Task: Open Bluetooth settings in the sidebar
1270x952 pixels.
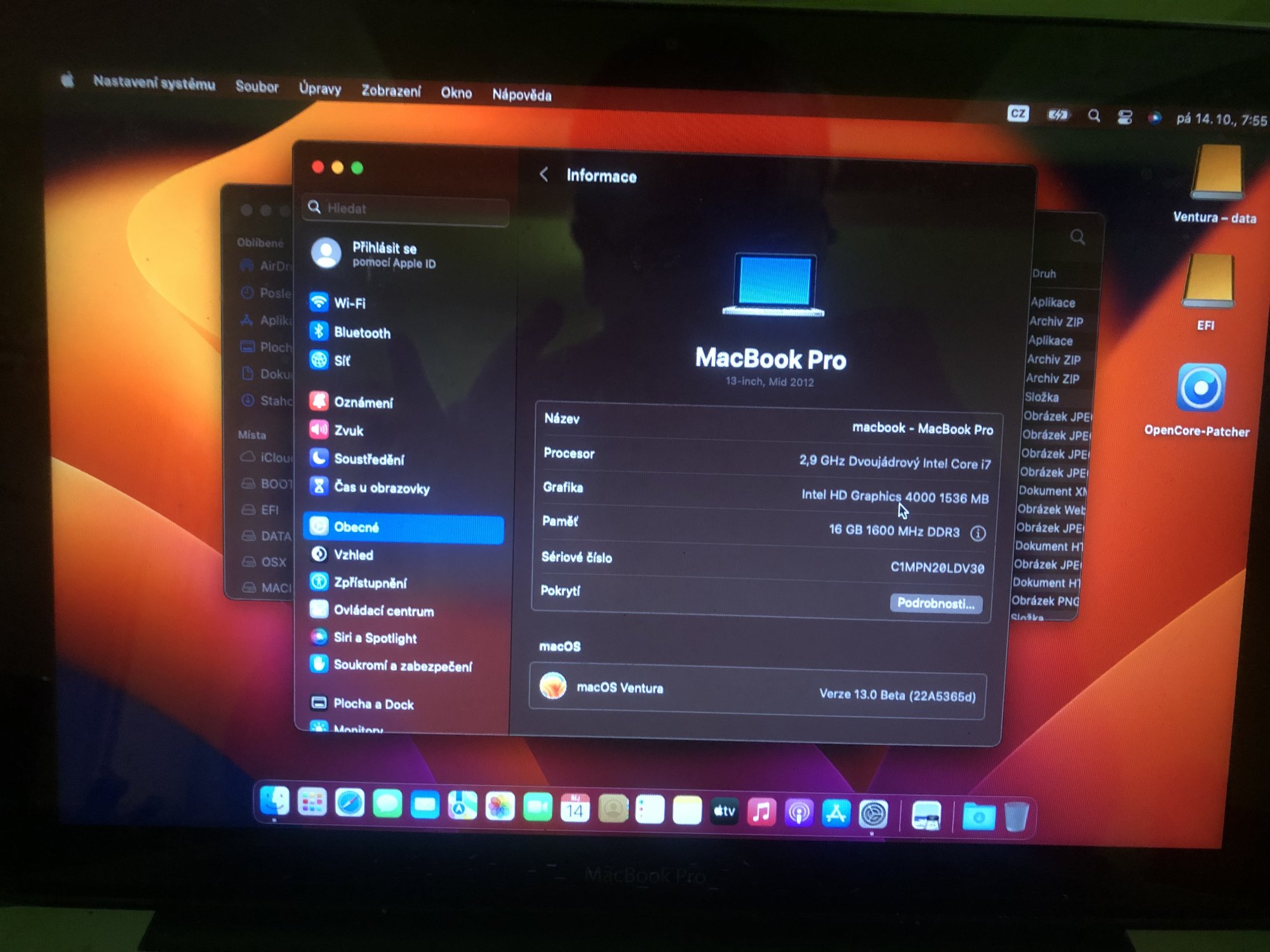Action: [x=361, y=333]
